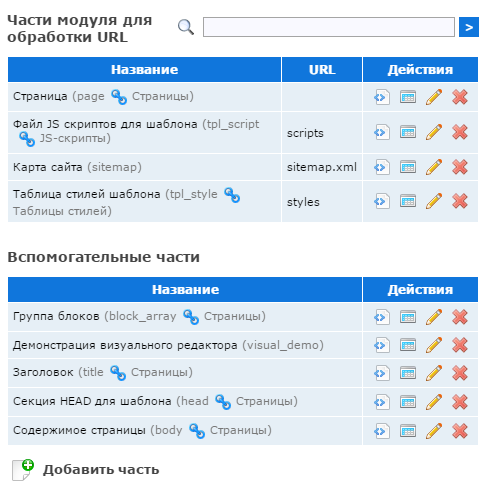Open table icon for Секция HEAD row
Image resolution: width=487 pixels, height=492 pixels.
click(x=408, y=402)
